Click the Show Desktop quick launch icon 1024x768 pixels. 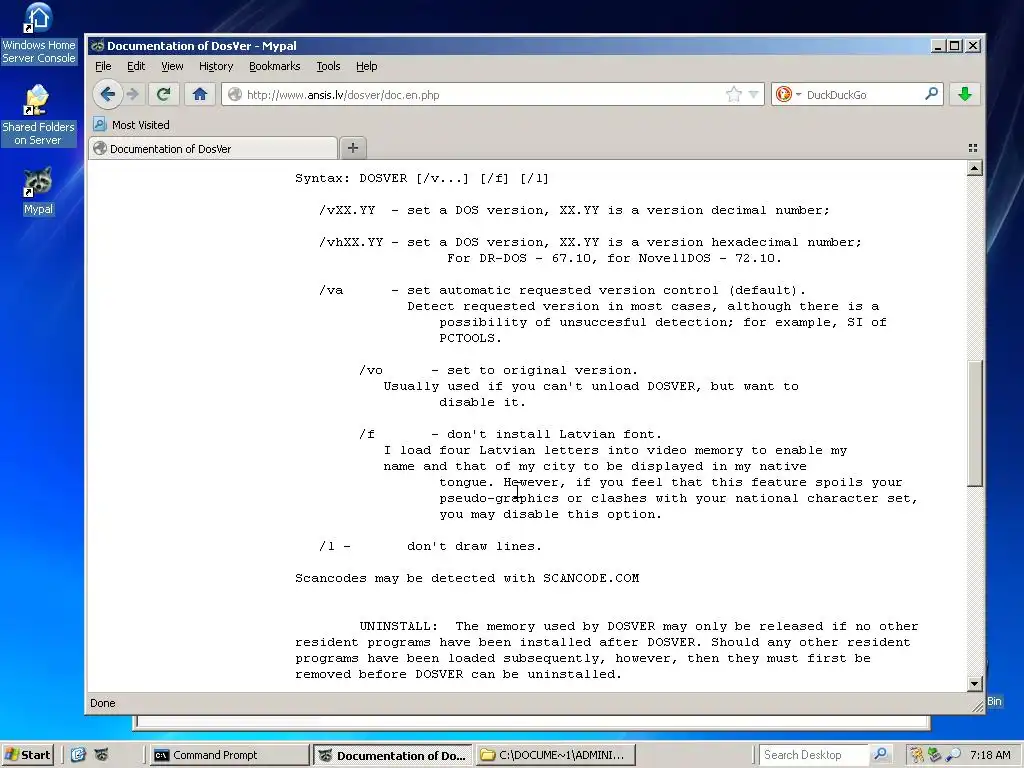click(x=78, y=755)
